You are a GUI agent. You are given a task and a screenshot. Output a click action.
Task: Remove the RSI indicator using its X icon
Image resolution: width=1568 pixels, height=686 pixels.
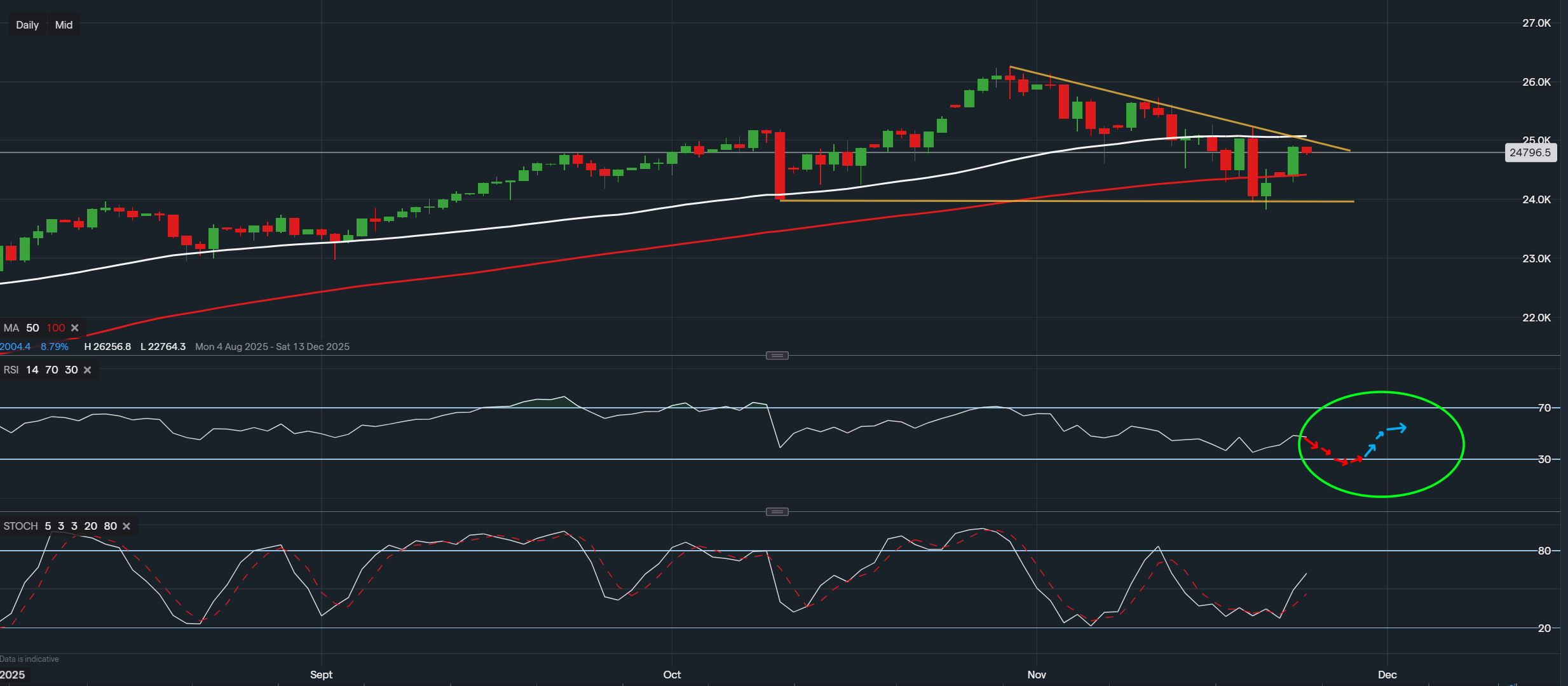(87, 370)
